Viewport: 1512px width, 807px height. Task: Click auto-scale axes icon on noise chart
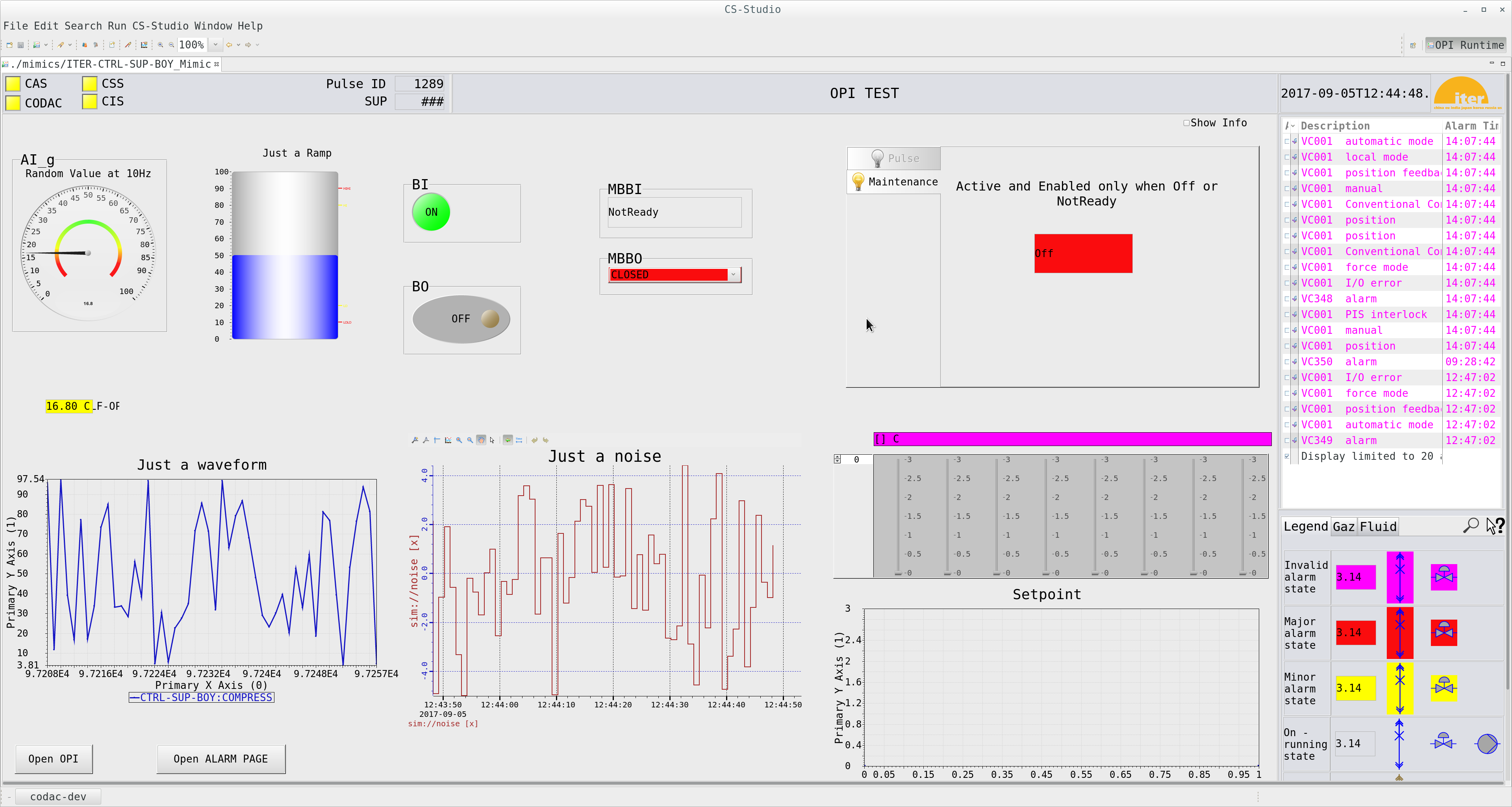coord(448,440)
